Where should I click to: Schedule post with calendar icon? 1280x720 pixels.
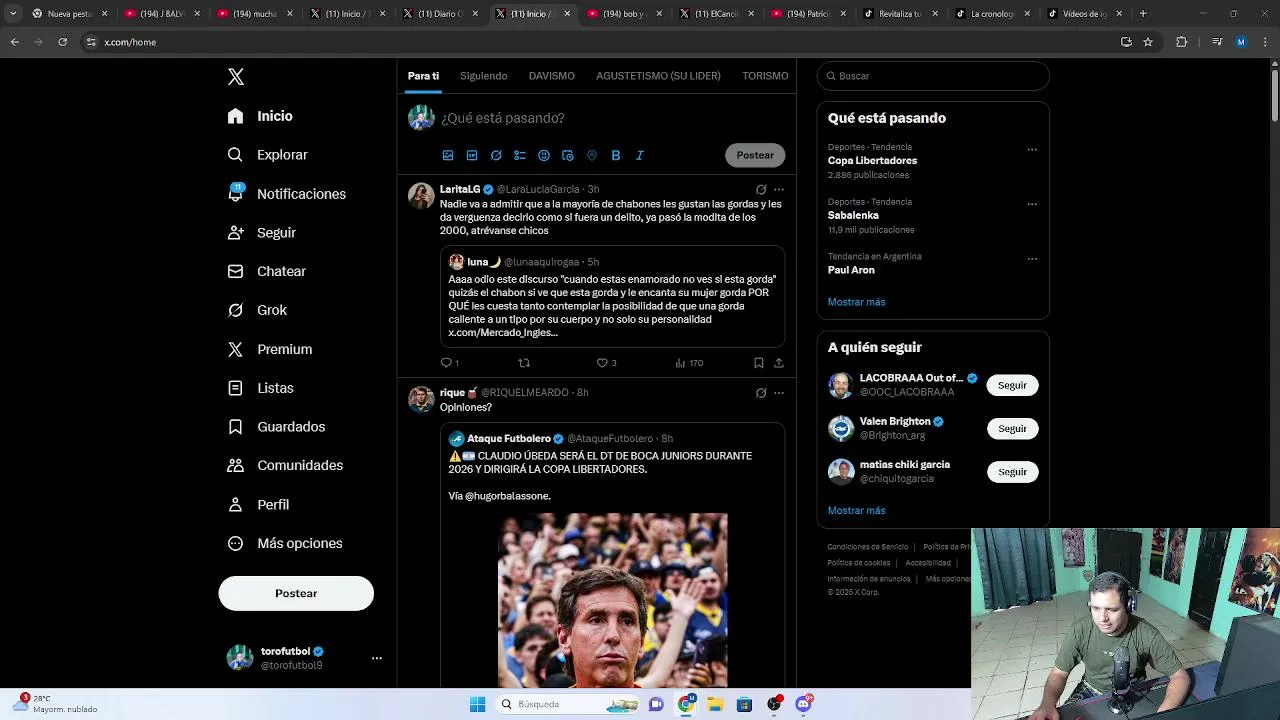tap(568, 155)
